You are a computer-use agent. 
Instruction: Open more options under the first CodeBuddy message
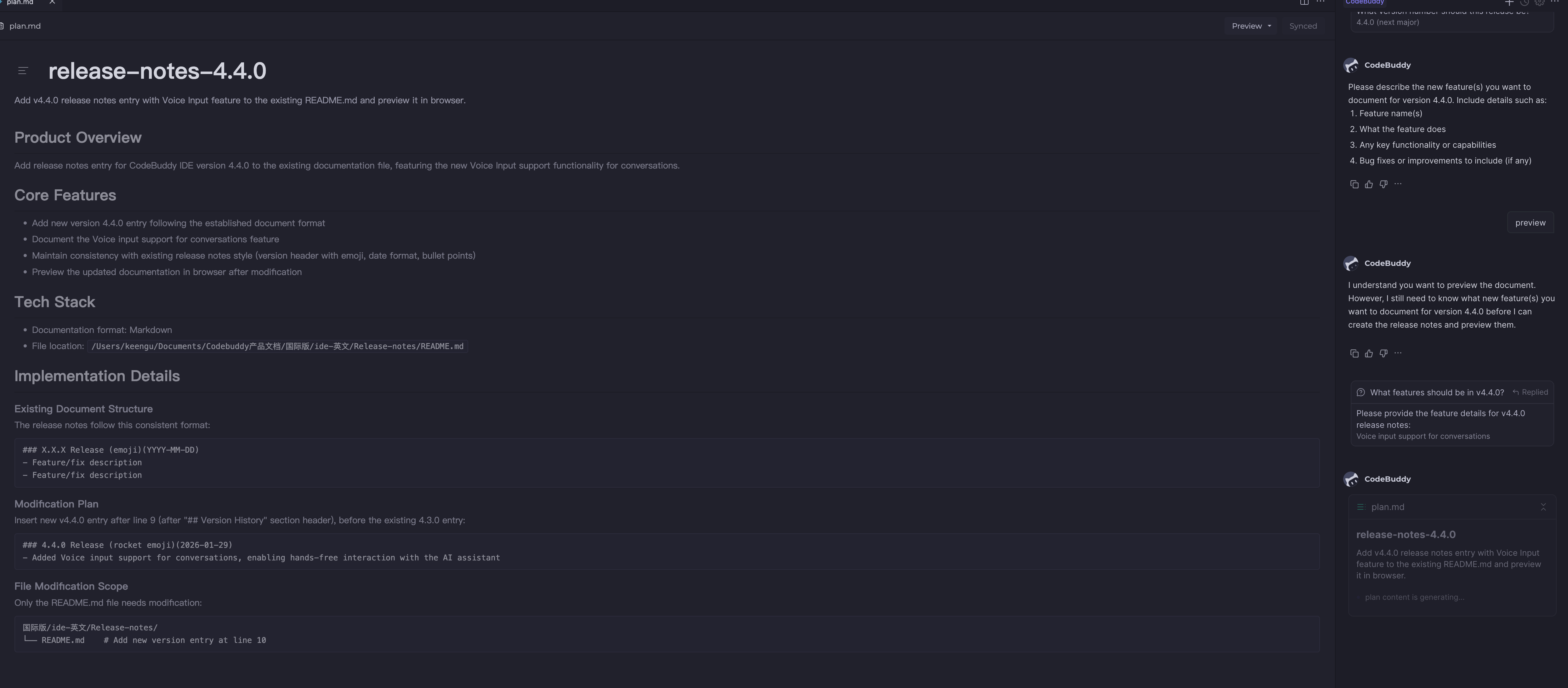pos(1398,185)
